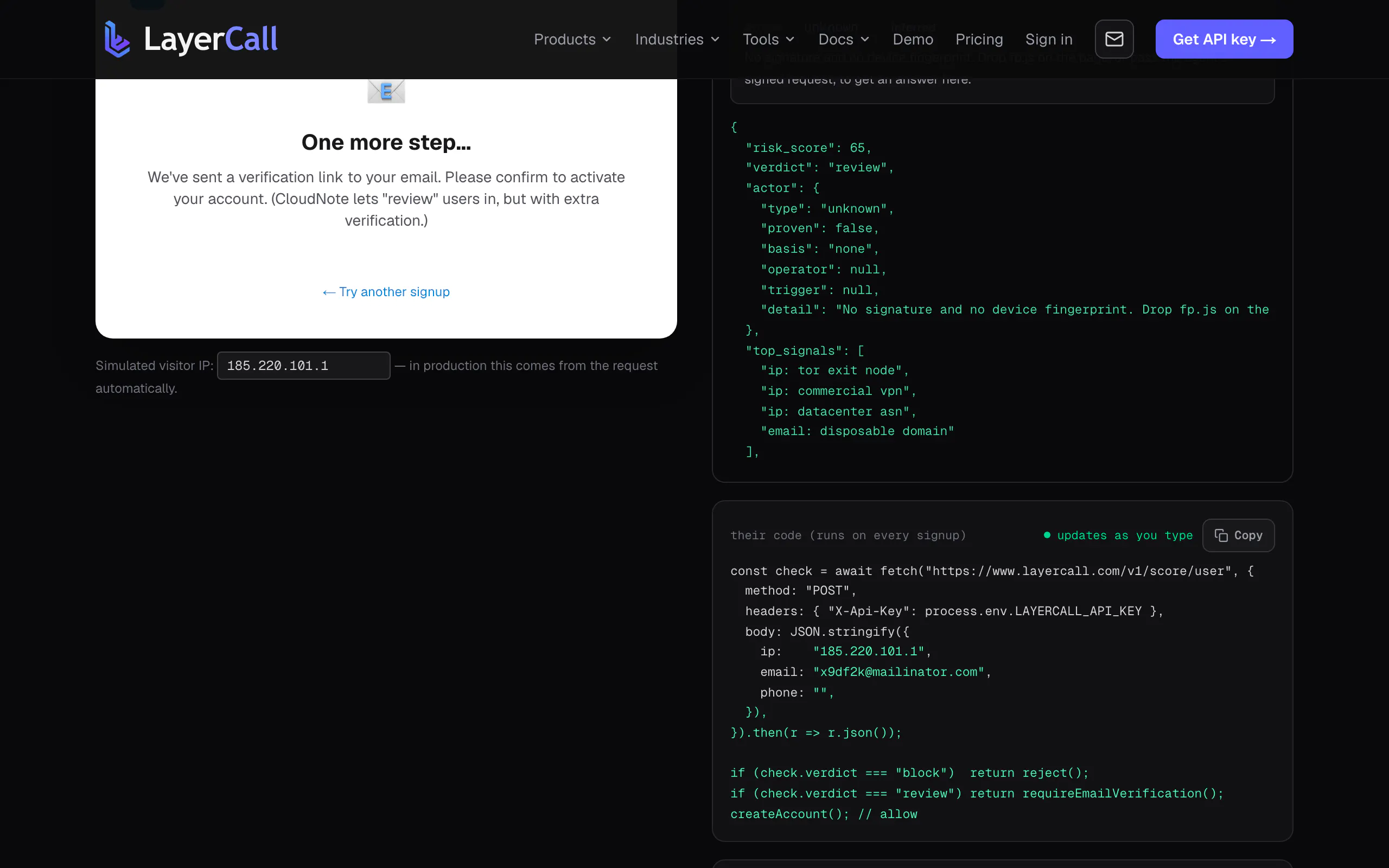Viewport: 1389px width, 868px height.
Task: Click the "One more step..." heading
Action: [386, 142]
